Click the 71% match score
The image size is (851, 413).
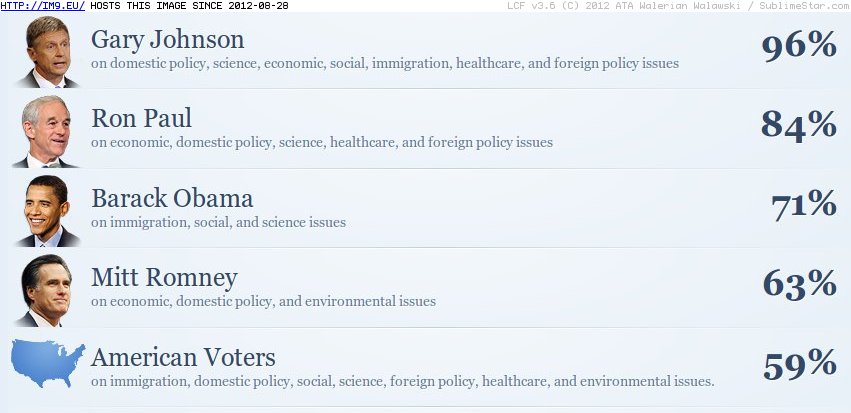tap(804, 205)
